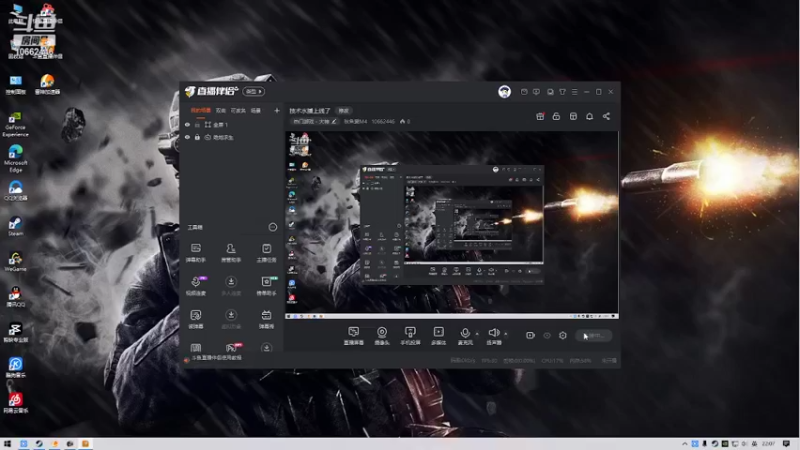800x450 pixels.
Task: Click room number 10662446
Action: click(383, 121)
